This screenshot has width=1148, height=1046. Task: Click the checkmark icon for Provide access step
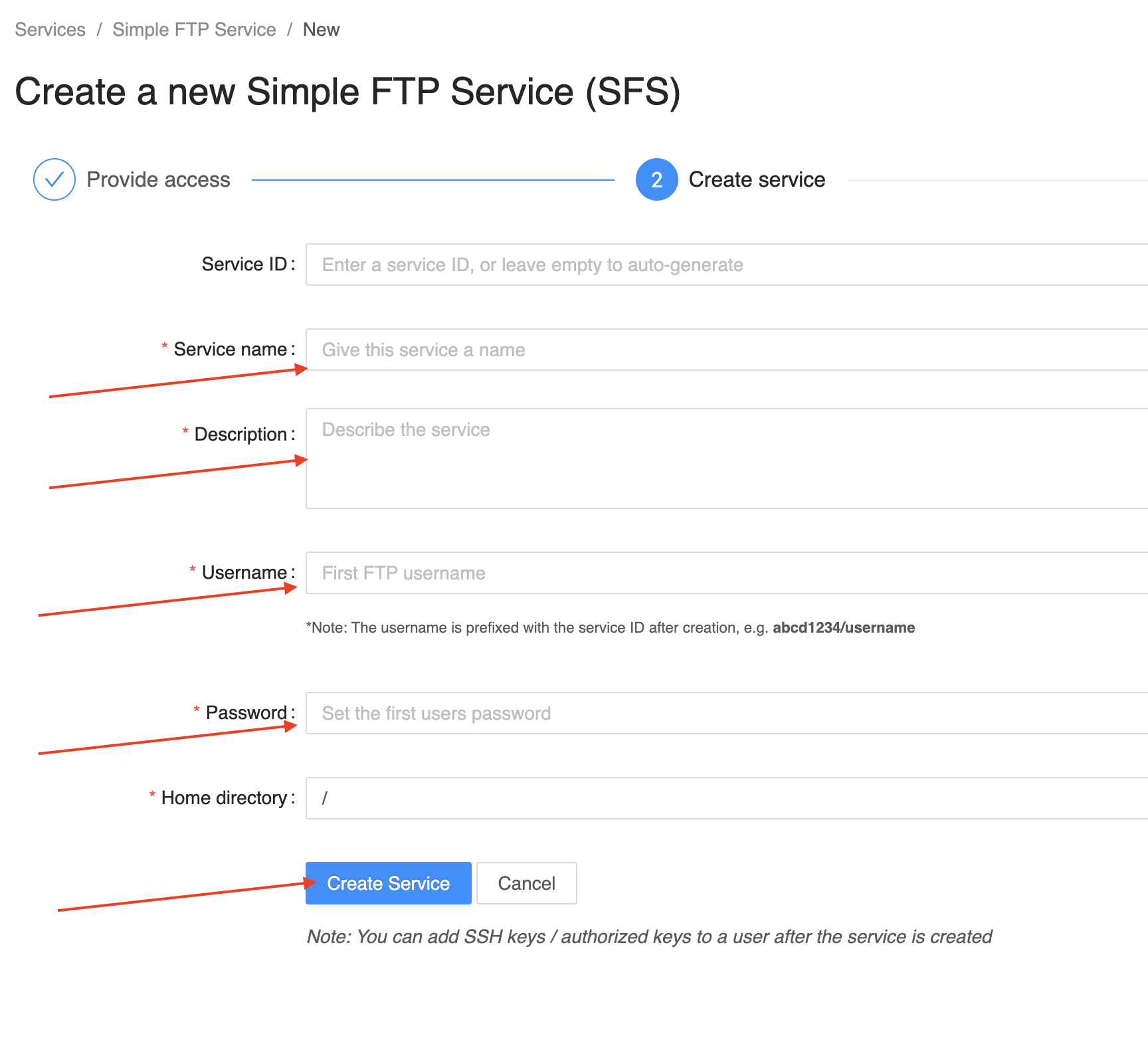pyautogui.click(x=54, y=179)
